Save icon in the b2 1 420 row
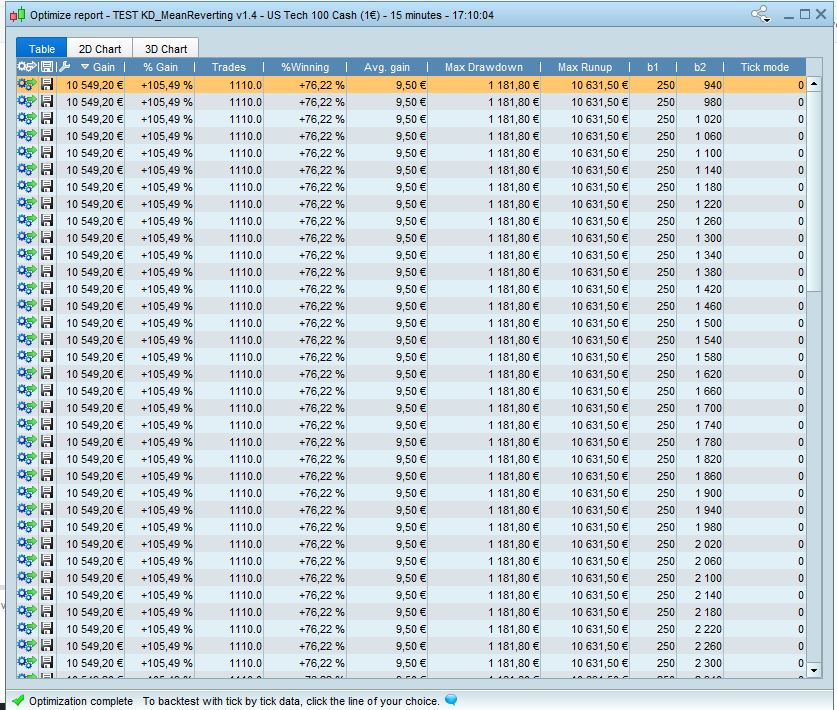The width and height of the screenshot is (837, 710). click(47, 289)
